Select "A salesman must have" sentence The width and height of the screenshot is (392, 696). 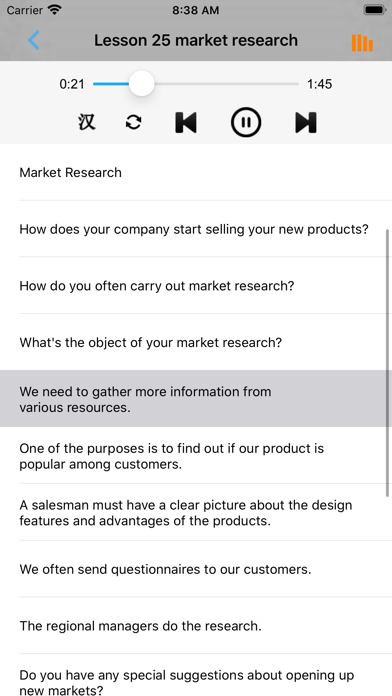tap(196, 512)
